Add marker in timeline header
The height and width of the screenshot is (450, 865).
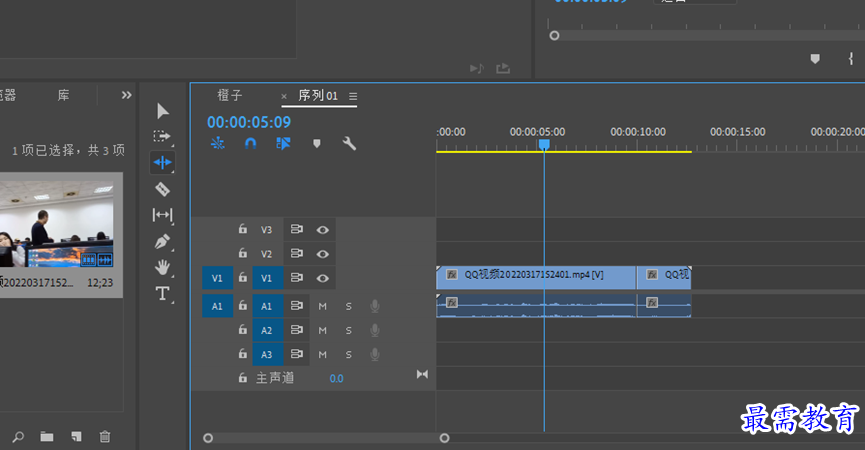317,144
